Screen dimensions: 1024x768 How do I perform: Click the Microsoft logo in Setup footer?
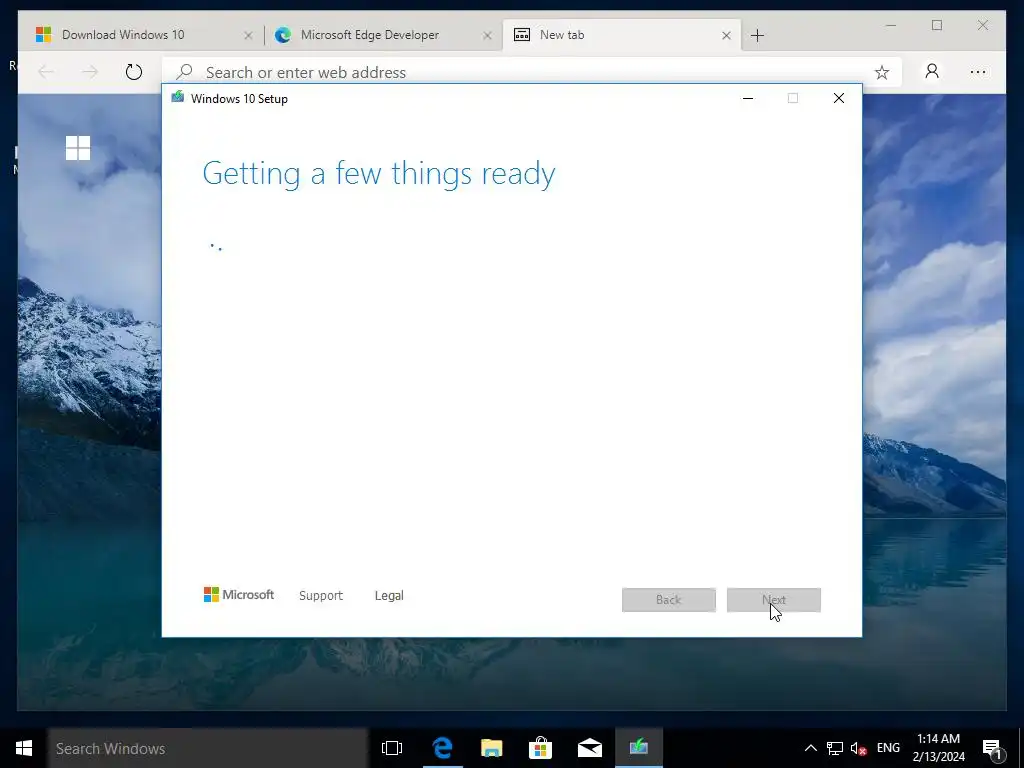pos(239,595)
